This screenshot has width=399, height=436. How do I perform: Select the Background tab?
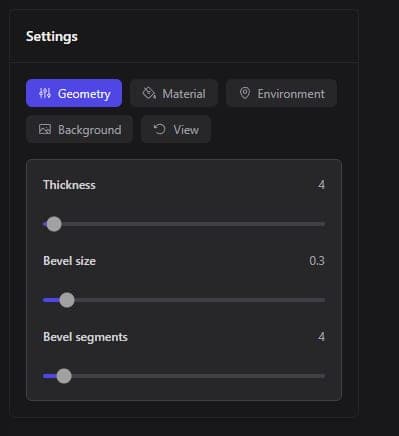(x=79, y=129)
